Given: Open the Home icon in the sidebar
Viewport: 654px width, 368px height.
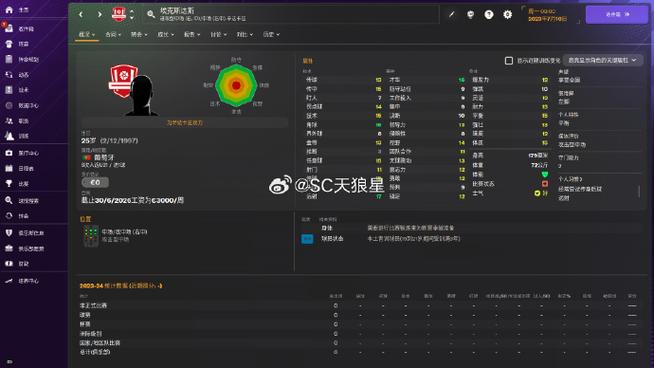Looking at the screenshot, I should tap(9, 10).
